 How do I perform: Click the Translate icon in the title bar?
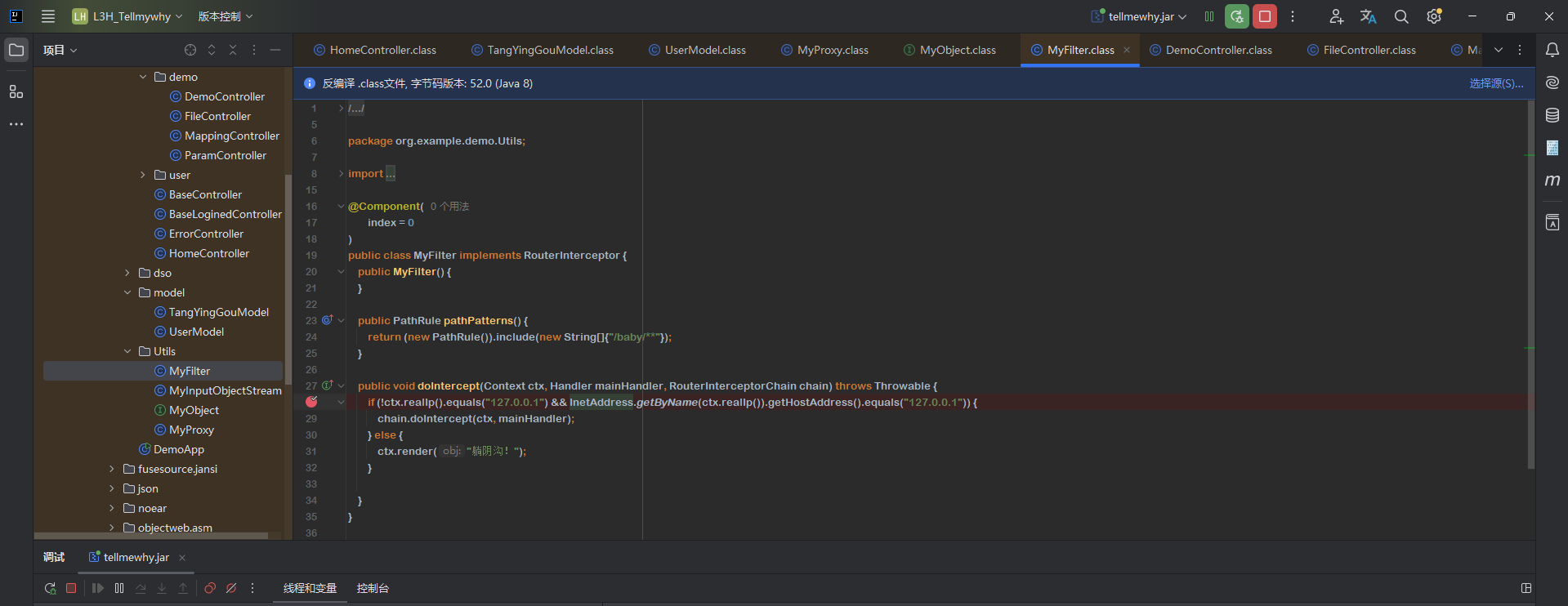click(x=1368, y=16)
